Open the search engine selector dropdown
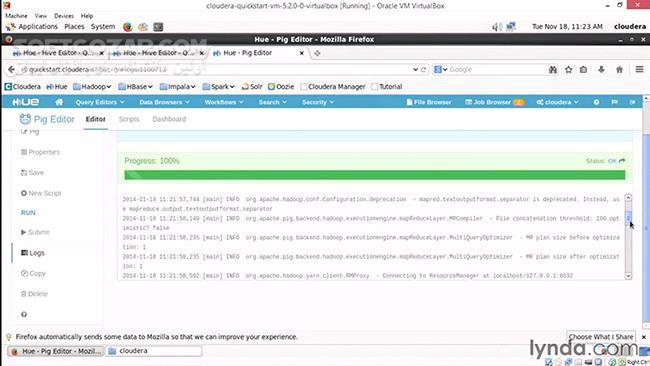The width and height of the screenshot is (650, 366). [440, 70]
